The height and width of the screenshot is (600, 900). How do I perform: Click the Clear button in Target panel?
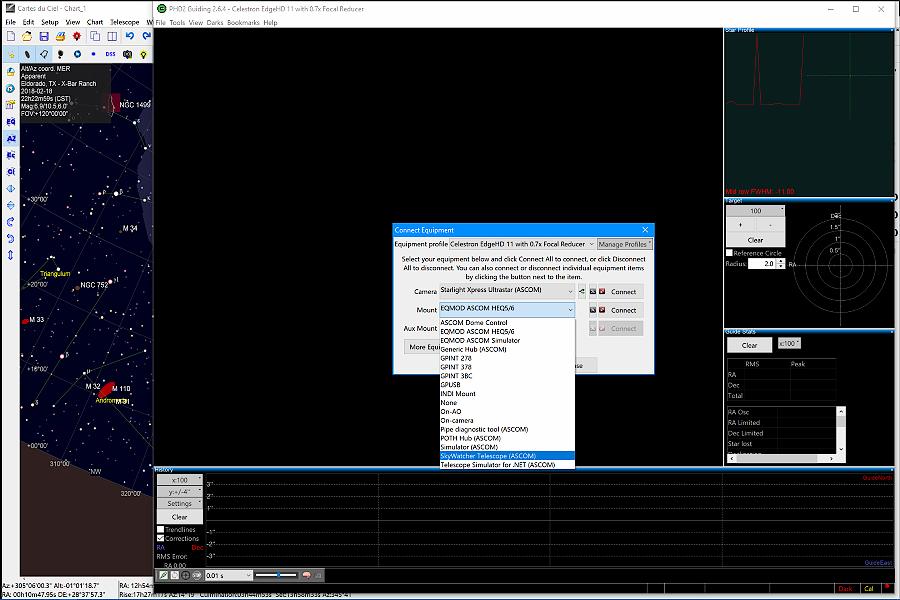click(x=755, y=240)
